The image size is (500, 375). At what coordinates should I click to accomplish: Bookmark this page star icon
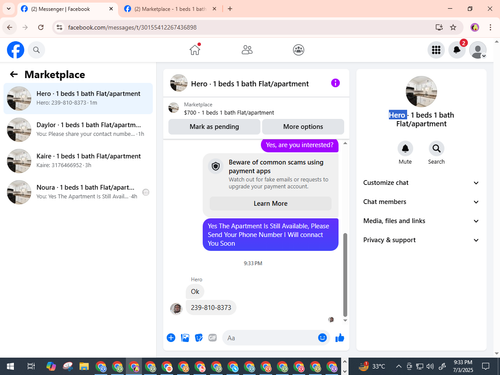[453, 27]
